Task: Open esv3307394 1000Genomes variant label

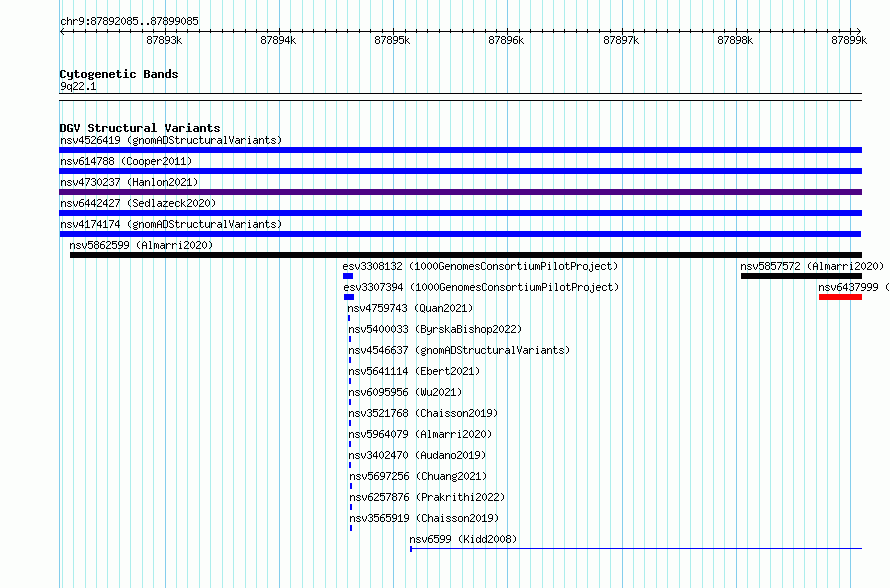Action: click(481, 287)
